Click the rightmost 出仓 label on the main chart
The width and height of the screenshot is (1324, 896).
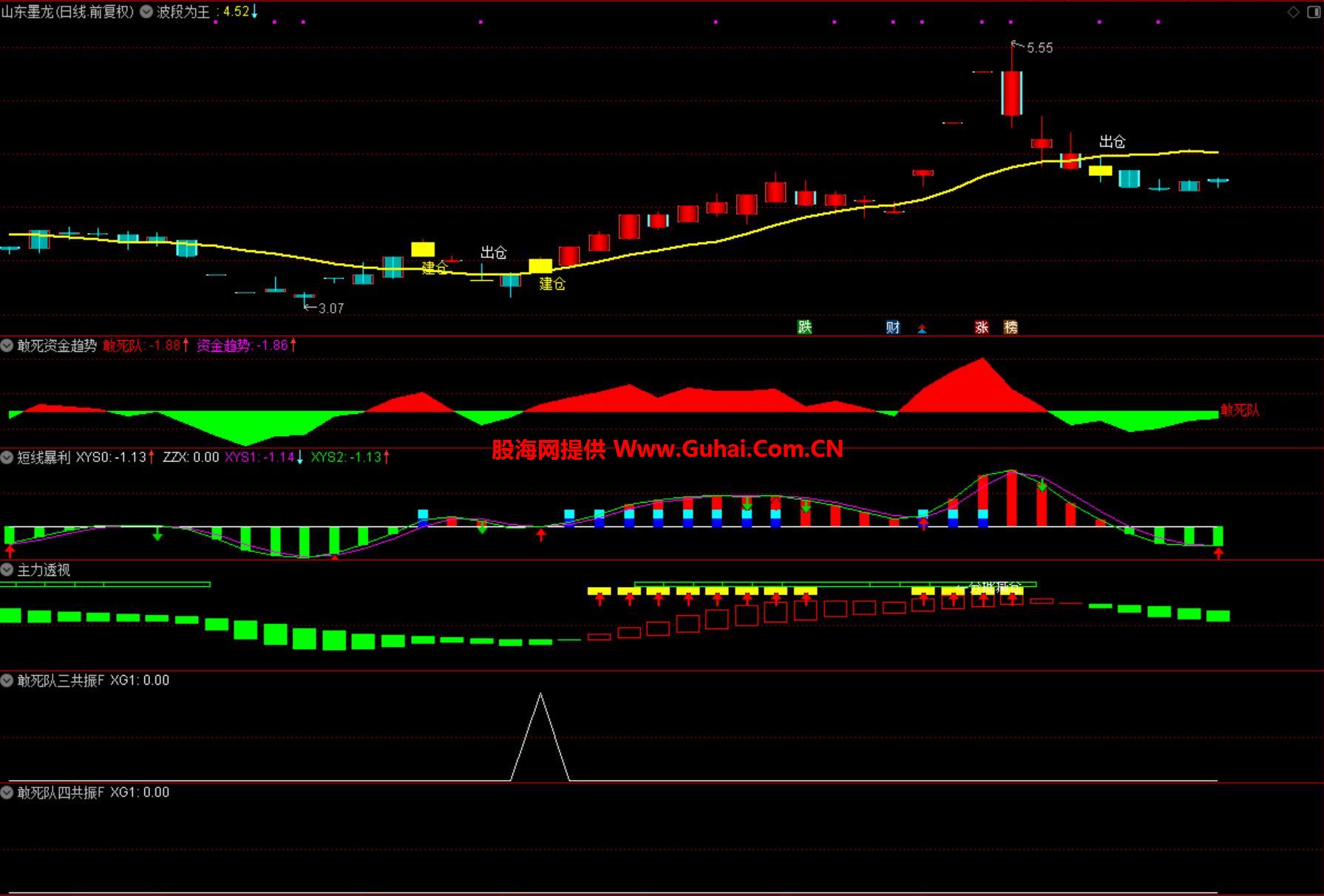[x=1112, y=141]
